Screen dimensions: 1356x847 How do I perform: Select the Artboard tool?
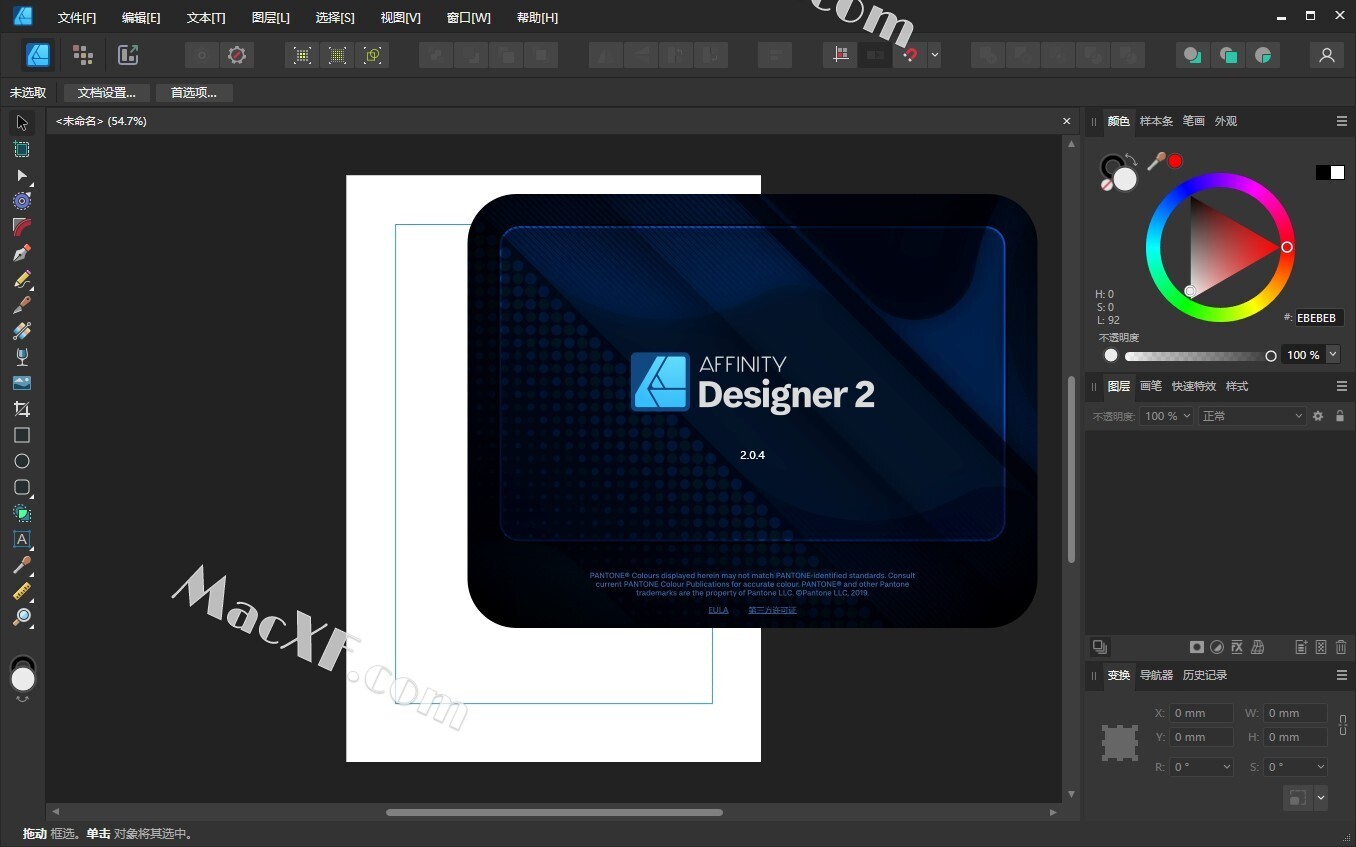click(22, 149)
